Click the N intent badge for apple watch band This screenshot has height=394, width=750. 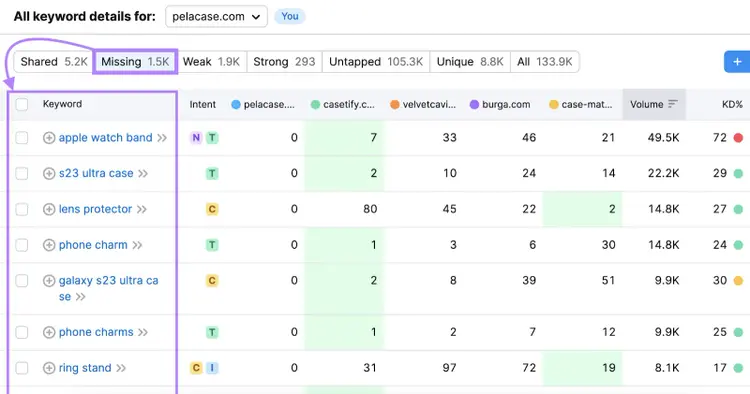196,138
